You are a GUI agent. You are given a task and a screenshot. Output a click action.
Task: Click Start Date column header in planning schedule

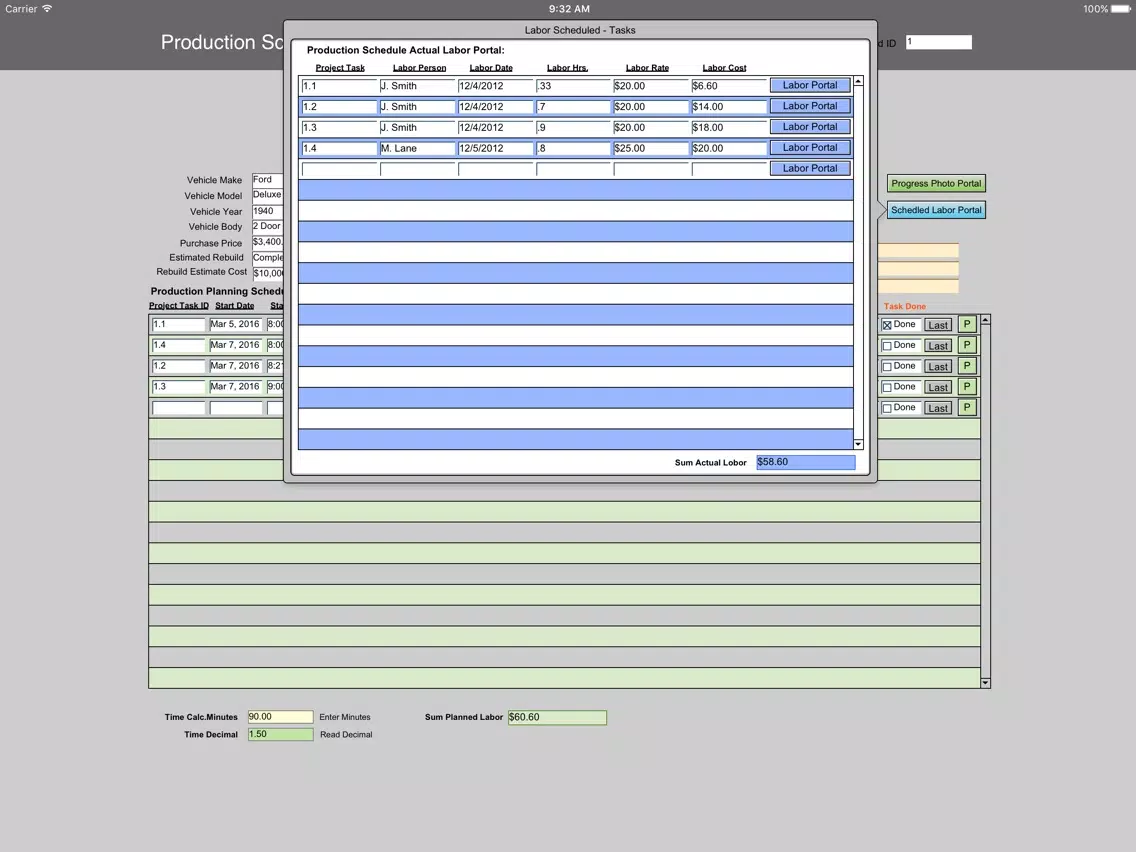235,306
